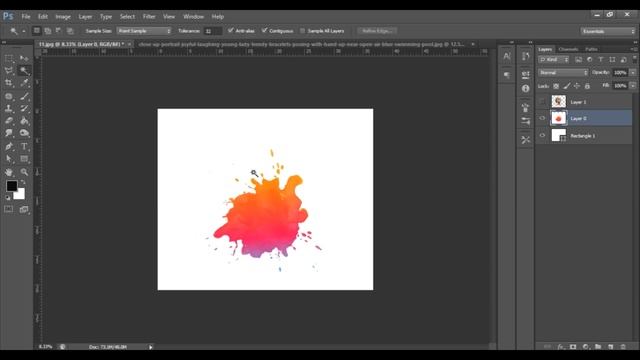Select the Crop tool
Viewport: 640px width, 360px height.
pos(9,83)
